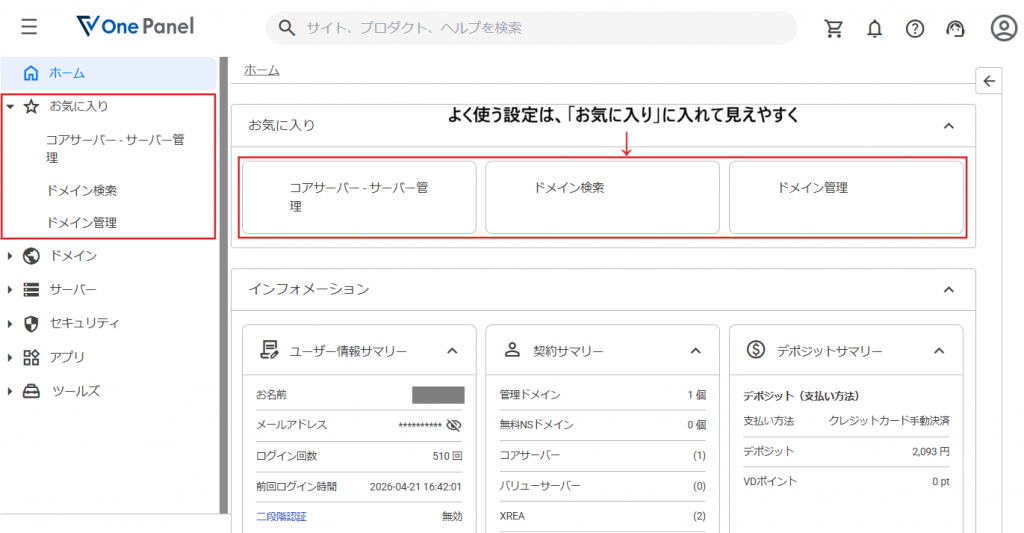This screenshot has width=1024, height=533.
Task: Collapse the インフォメーション panel chevron
Action: point(949,289)
